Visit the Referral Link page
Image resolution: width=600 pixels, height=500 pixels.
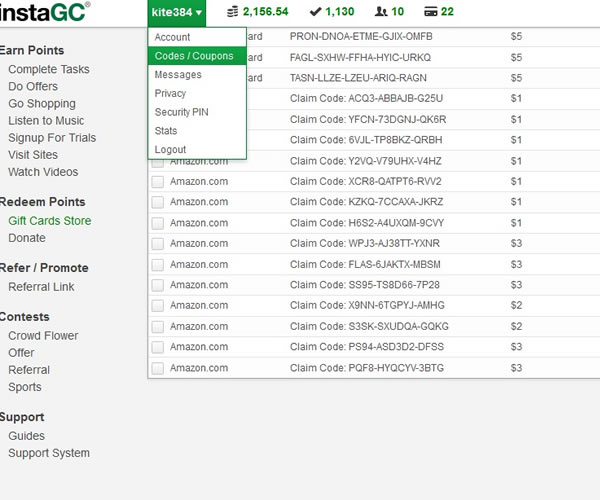pos(41,287)
